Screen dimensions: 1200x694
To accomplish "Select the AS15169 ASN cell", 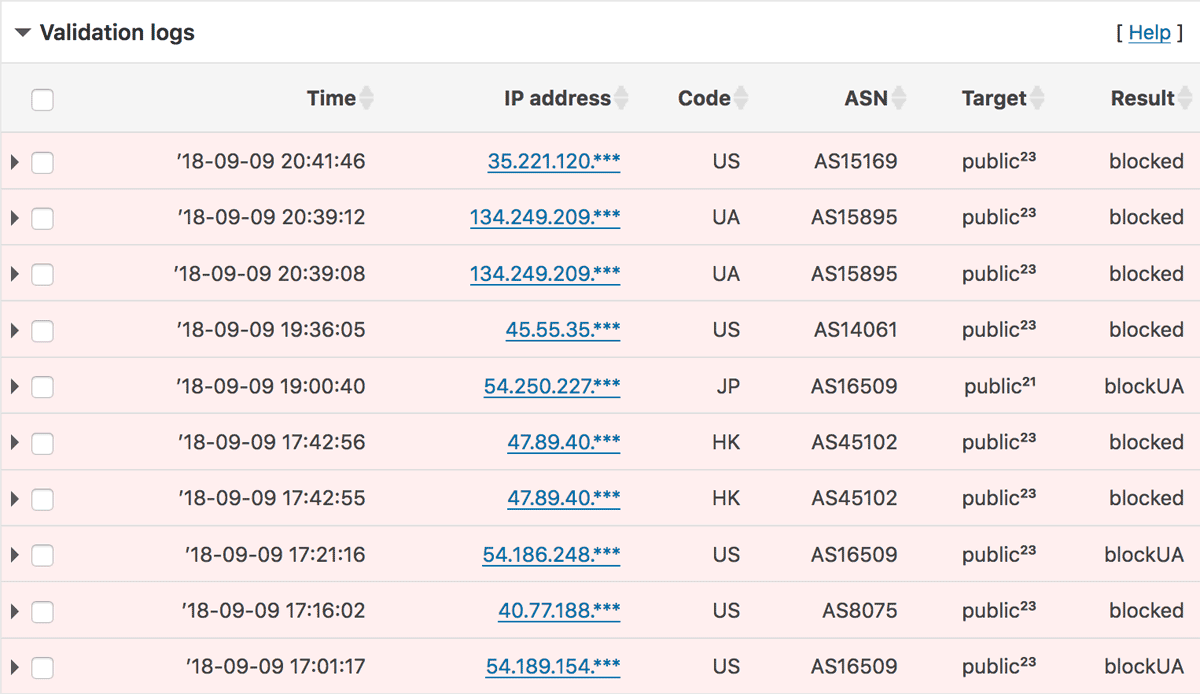I will tap(854, 161).
